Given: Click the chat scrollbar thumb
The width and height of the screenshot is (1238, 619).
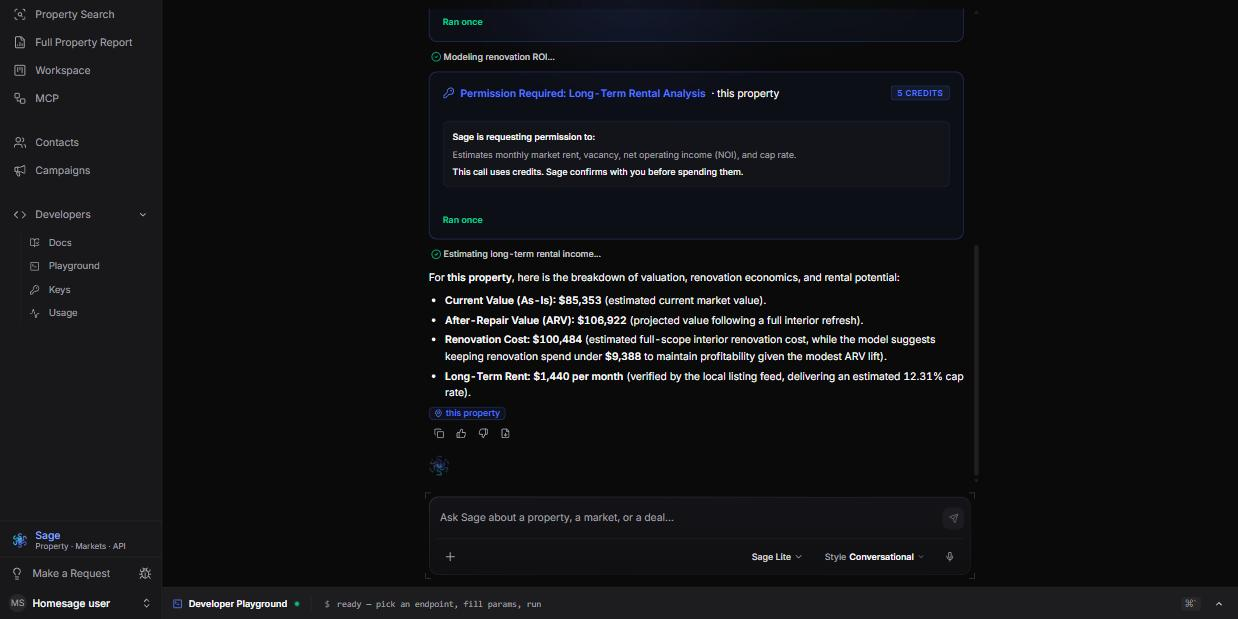Looking at the screenshot, I should click(x=976, y=360).
